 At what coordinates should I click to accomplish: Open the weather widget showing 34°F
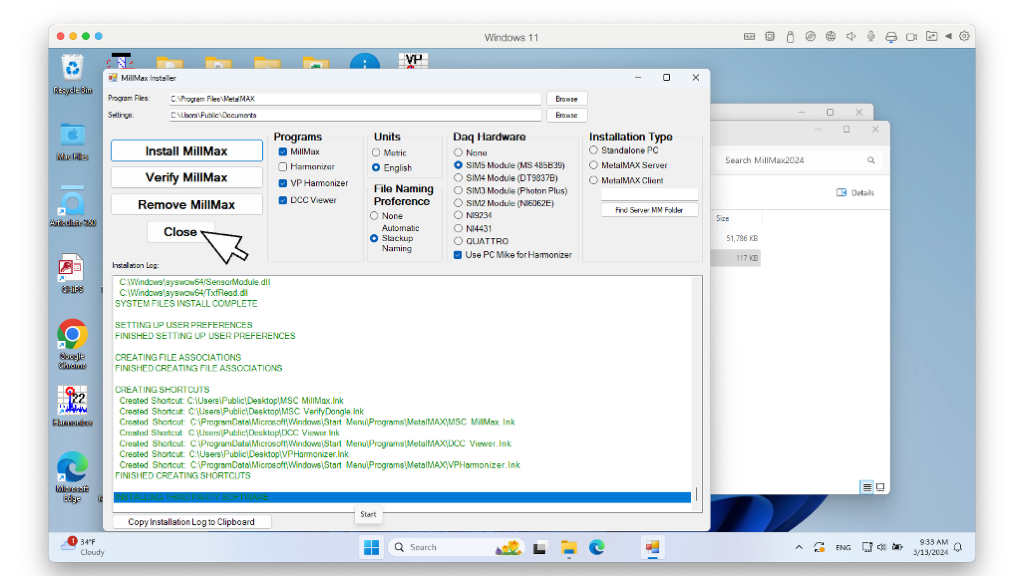(x=84, y=547)
